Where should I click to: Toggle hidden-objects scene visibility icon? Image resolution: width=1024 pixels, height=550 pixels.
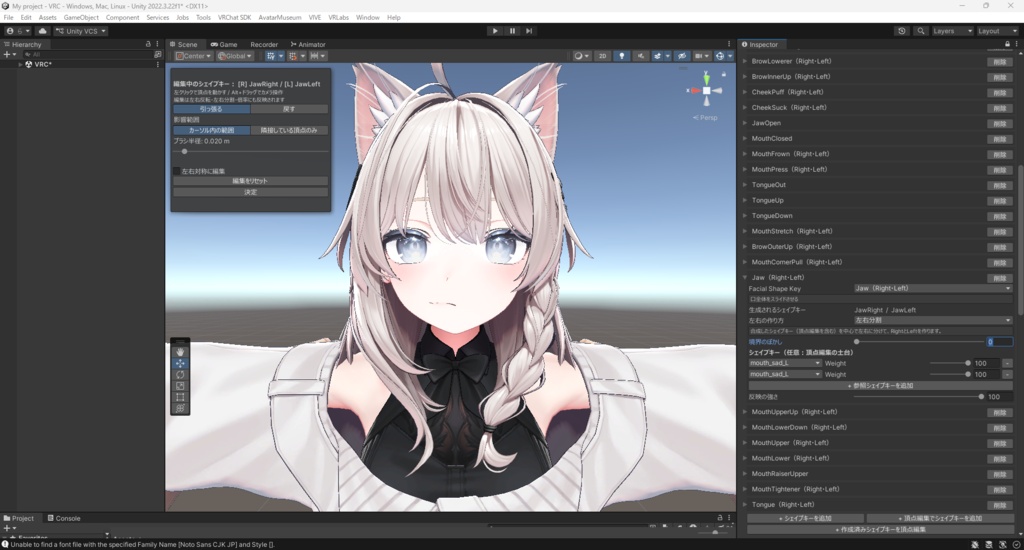point(682,56)
